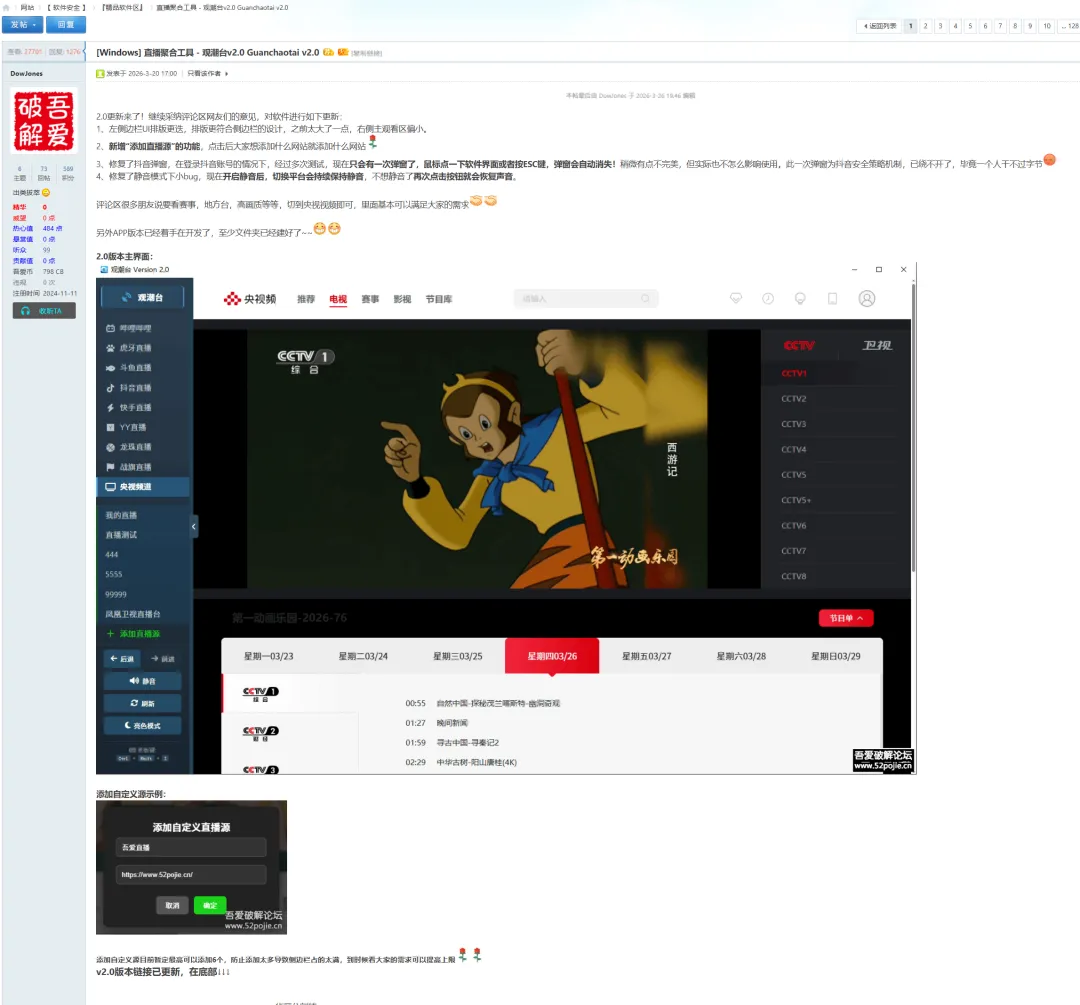Select 央视频道 TV icon entry
The image size is (1080, 1005).
[x=143, y=486]
